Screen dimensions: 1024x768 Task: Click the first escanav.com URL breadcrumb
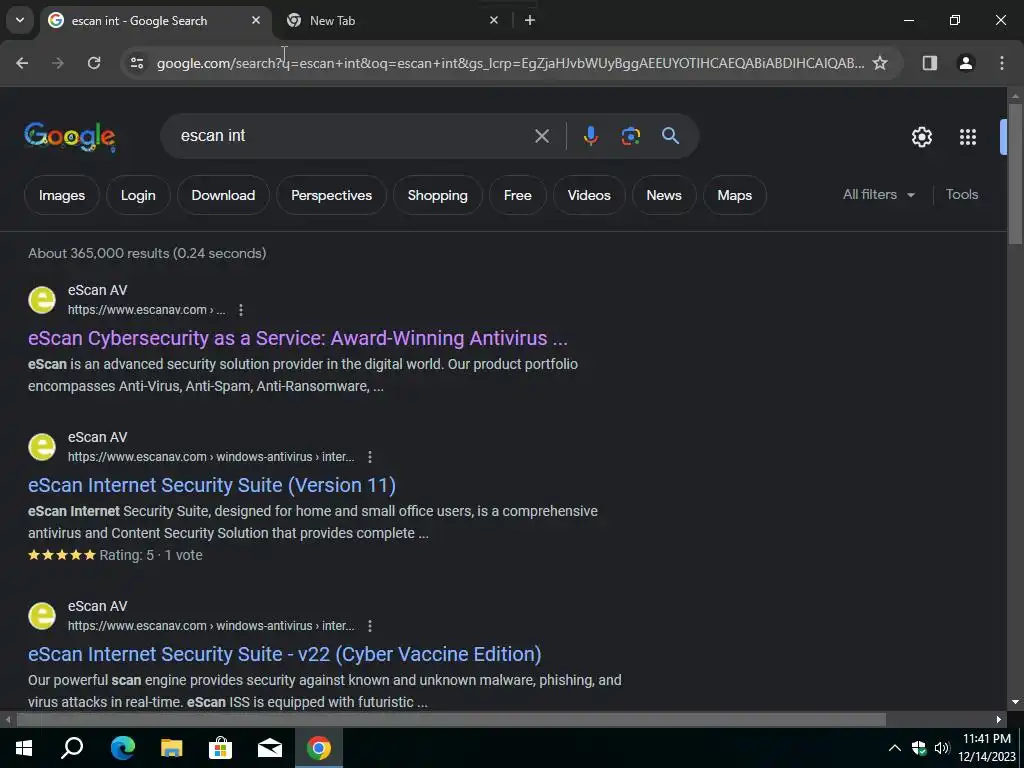click(146, 310)
